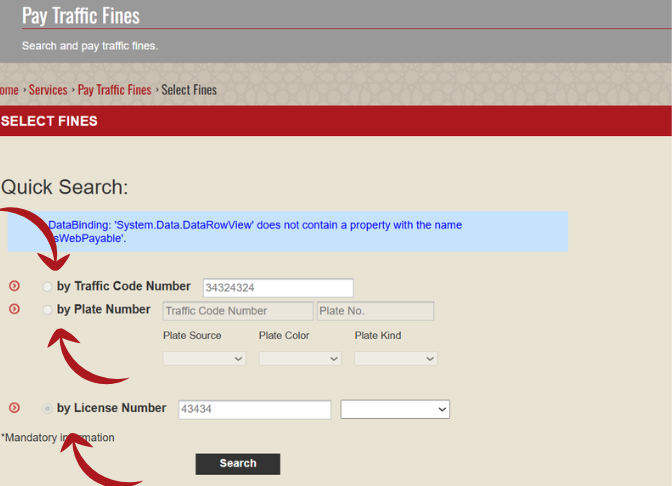
Task: Click the red arrow icon beside License Number
Action: [x=14, y=408]
